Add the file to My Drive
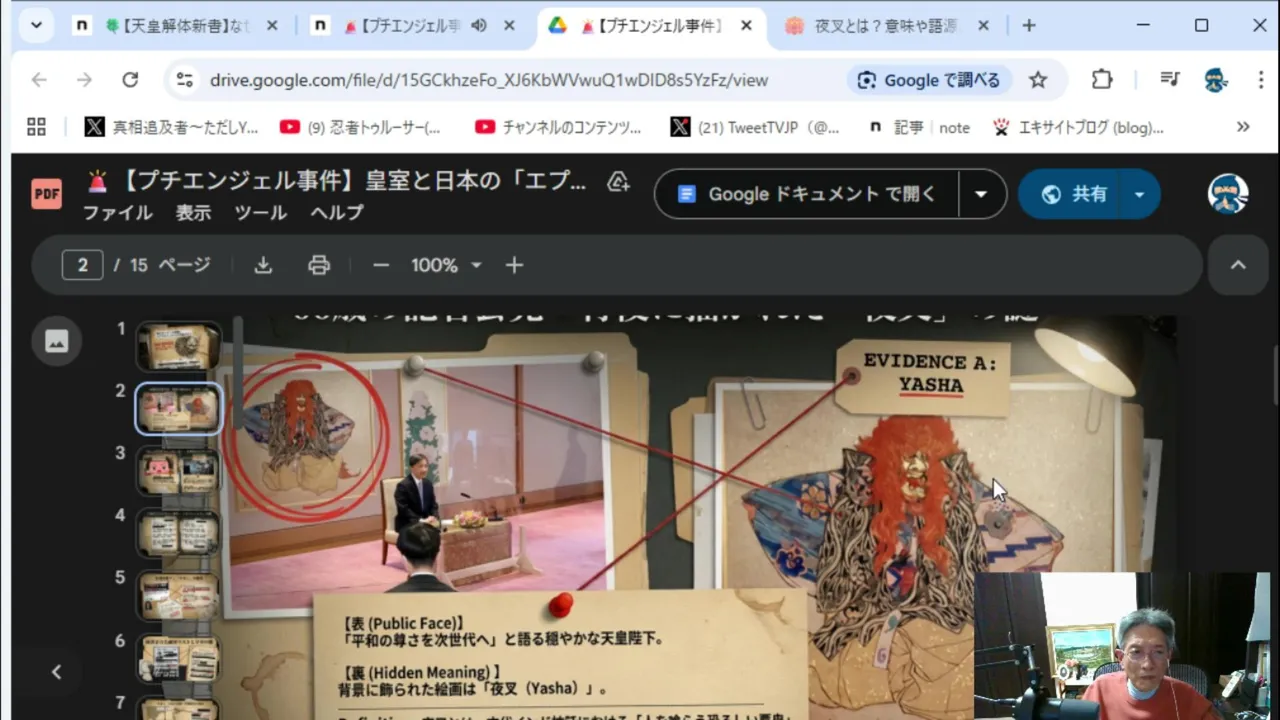Screen dimensions: 1280x720 point(618,181)
